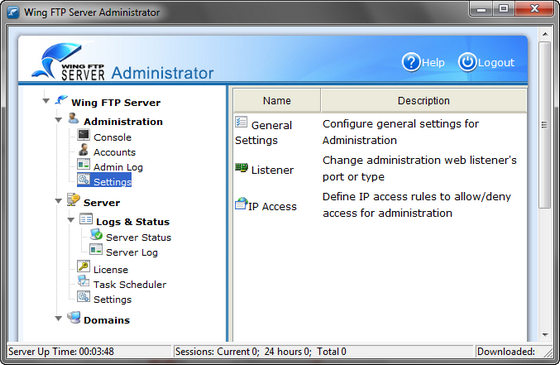Open Server Status entry
This screenshot has width=560, height=365.
(x=139, y=238)
